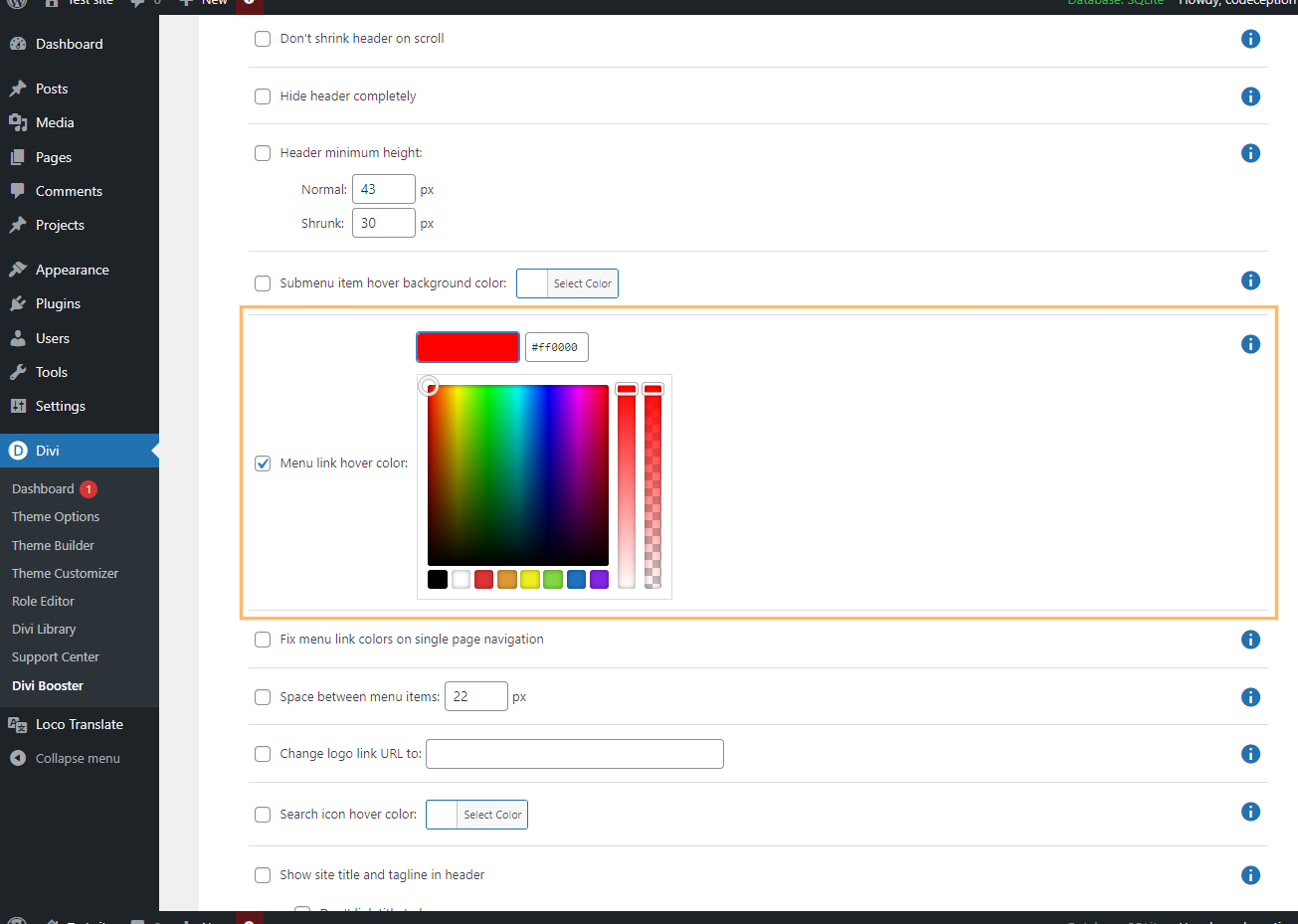
Task: Focus the hex color field #ff0000
Action: [557, 347]
